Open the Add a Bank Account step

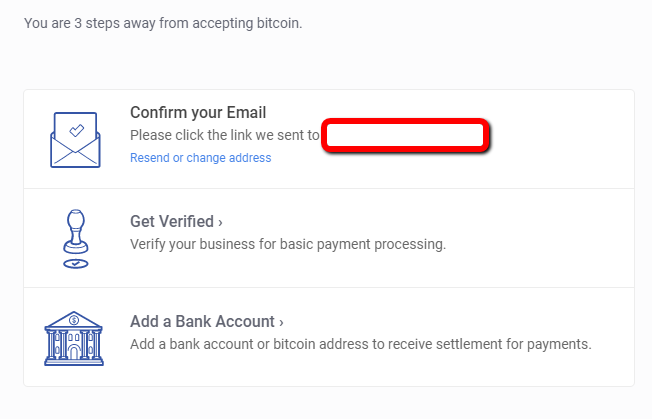point(207,322)
